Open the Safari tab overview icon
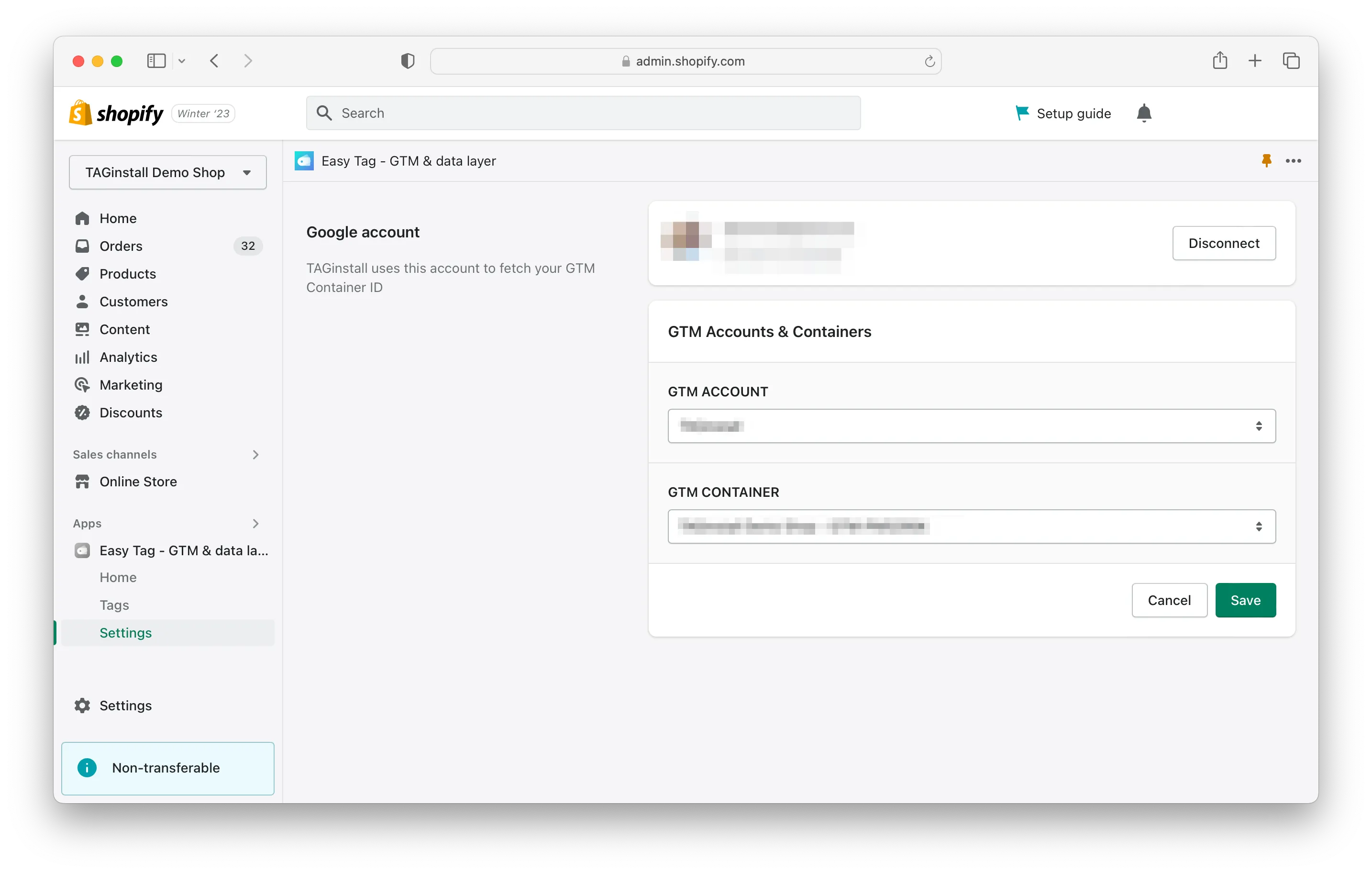 click(1291, 60)
